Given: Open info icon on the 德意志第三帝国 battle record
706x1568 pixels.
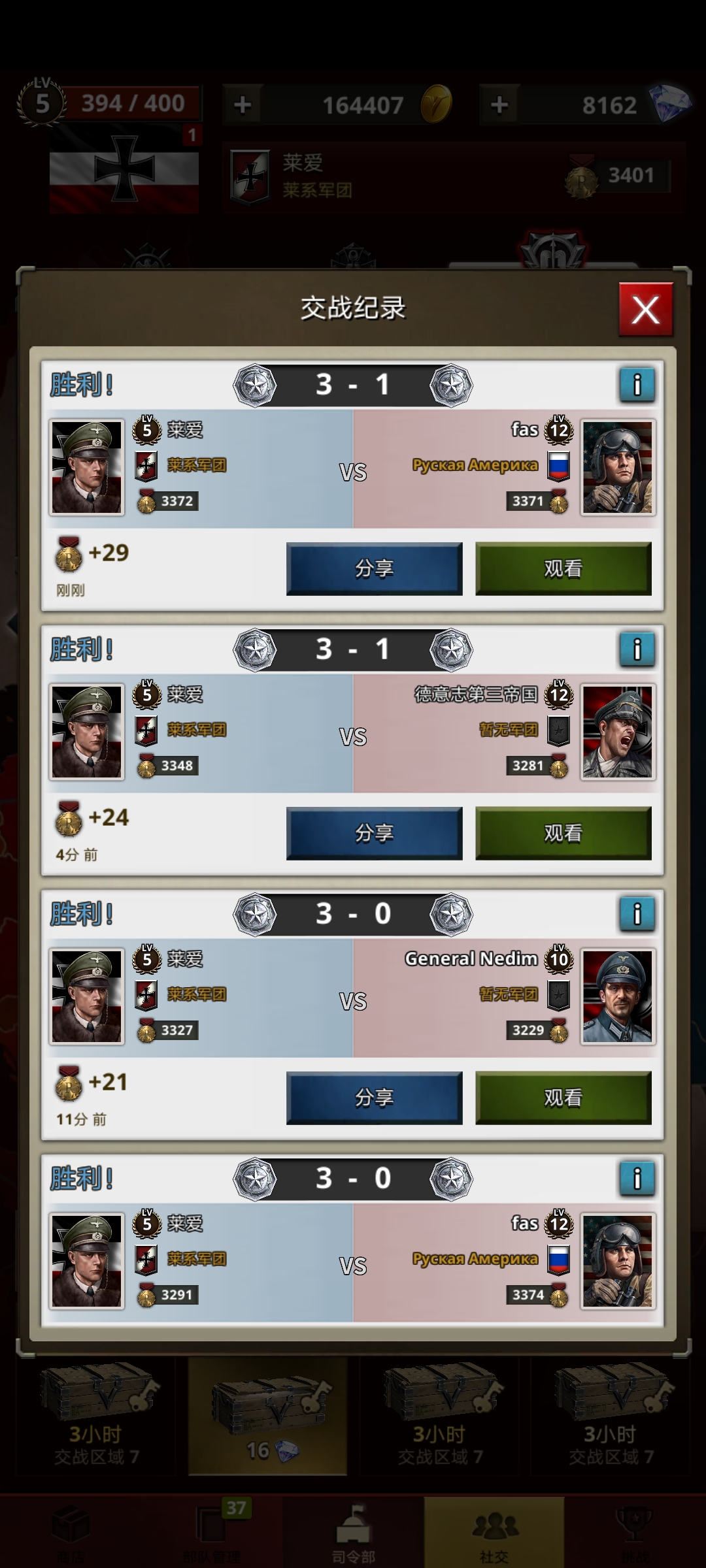Looking at the screenshot, I should coord(637,649).
